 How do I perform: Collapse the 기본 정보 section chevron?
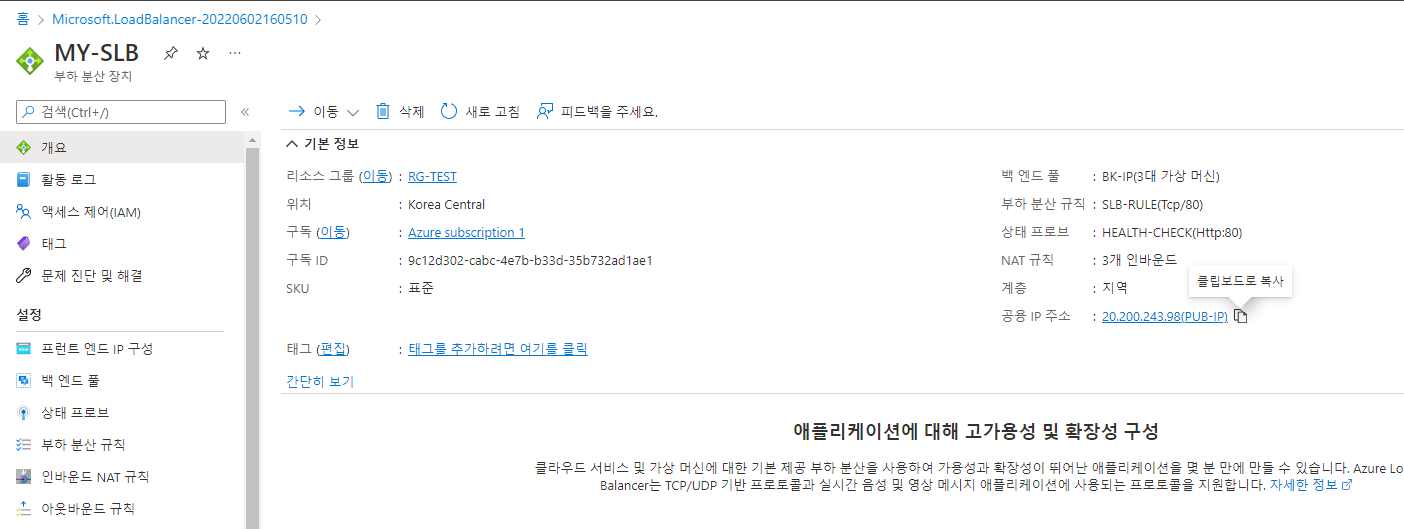click(x=292, y=144)
